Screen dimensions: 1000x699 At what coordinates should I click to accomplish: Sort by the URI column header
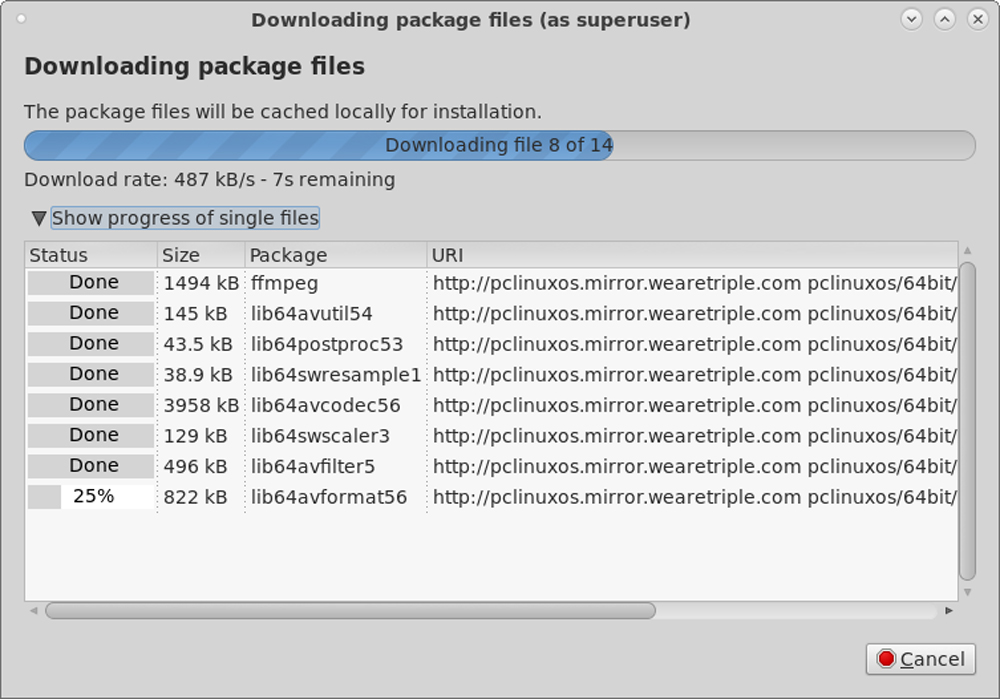pyautogui.click(x=692, y=255)
